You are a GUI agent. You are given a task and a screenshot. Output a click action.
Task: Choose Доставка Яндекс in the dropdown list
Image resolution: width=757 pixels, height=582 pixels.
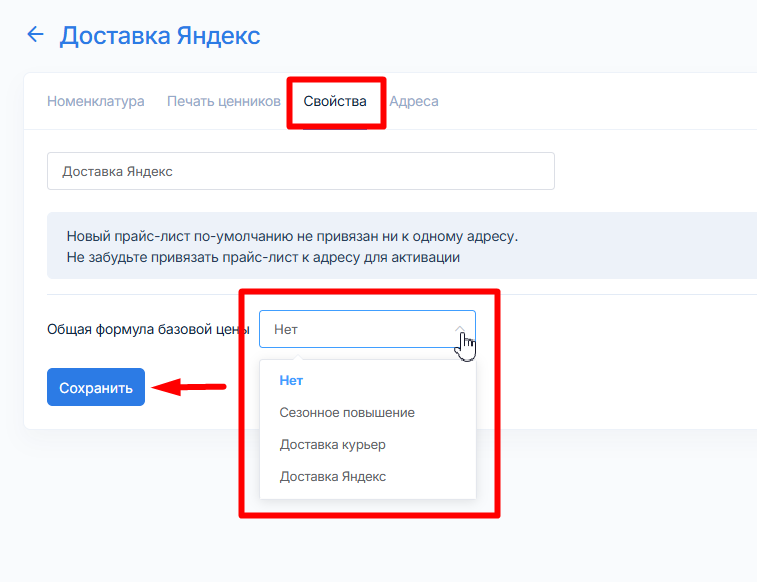(333, 477)
